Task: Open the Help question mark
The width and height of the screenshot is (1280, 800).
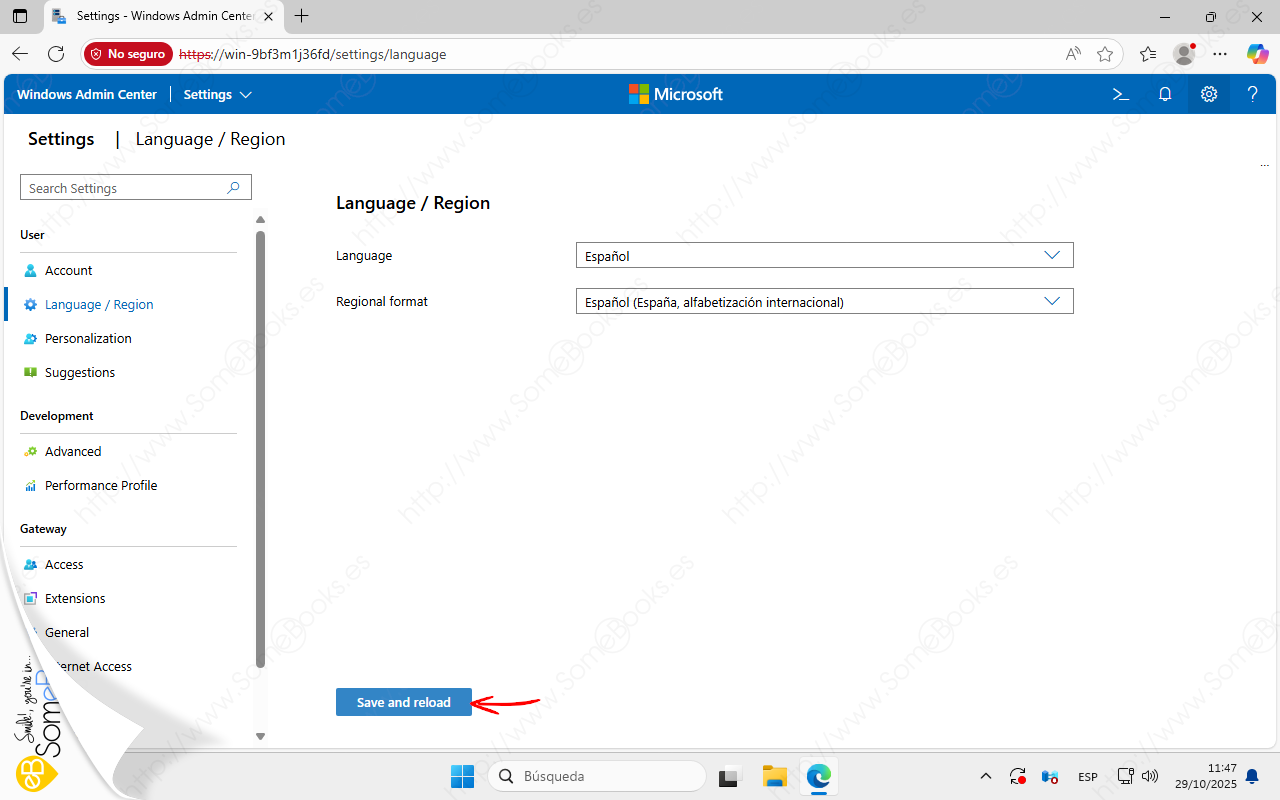Action: [x=1252, y=94]
